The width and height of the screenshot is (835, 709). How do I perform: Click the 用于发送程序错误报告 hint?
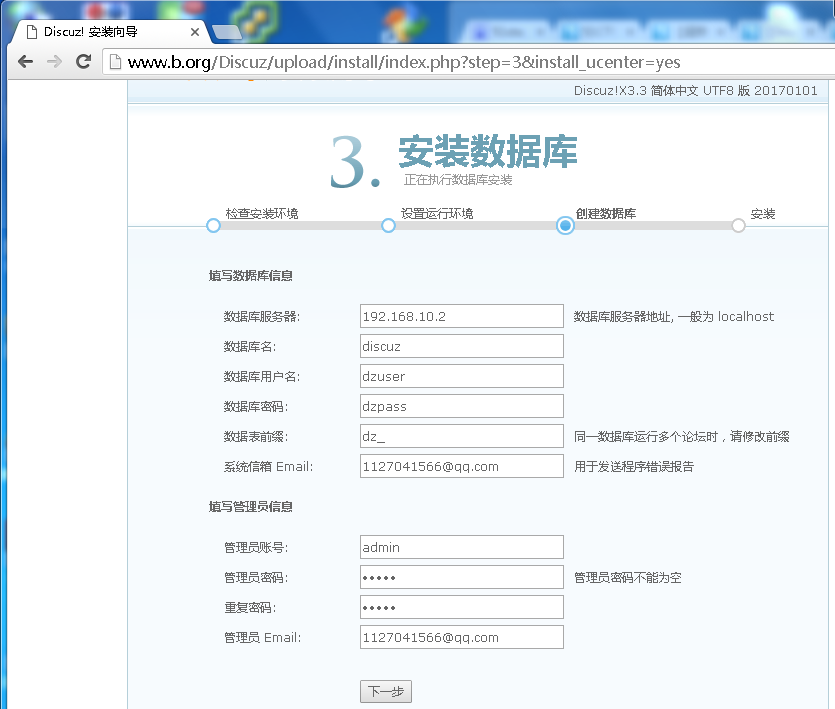[x=634, y=467]
